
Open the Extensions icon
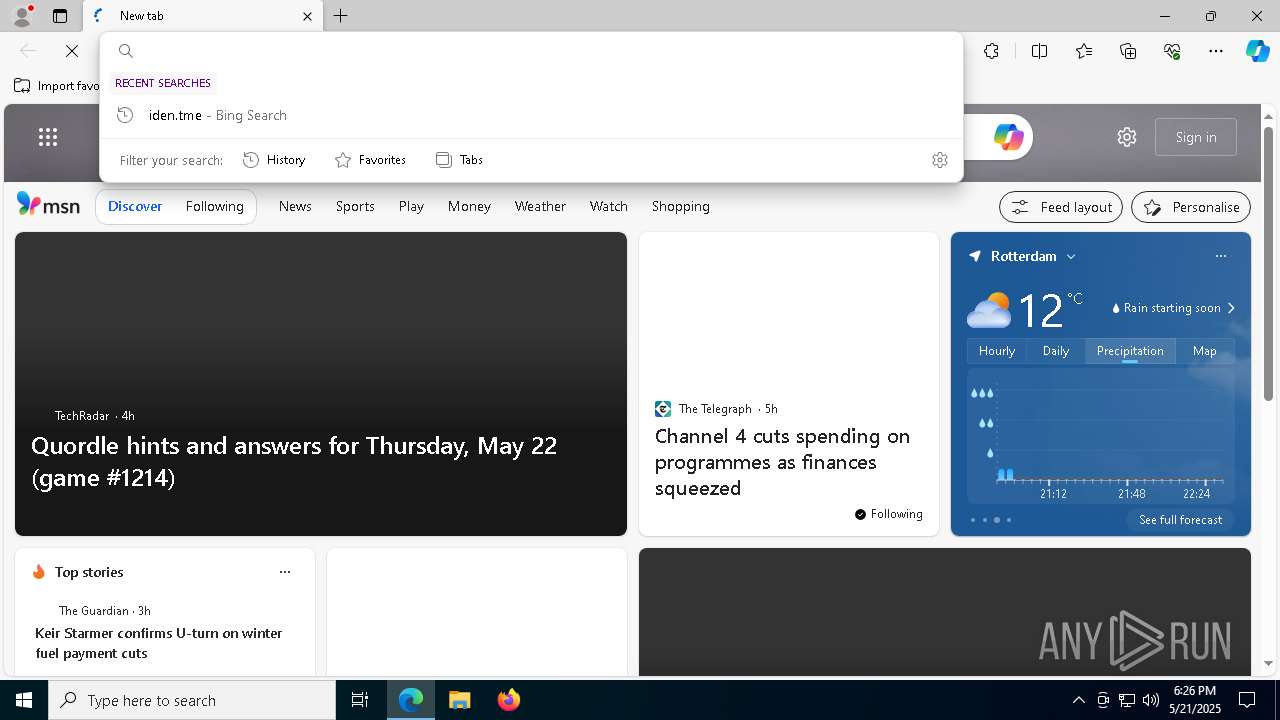[991, 51]
